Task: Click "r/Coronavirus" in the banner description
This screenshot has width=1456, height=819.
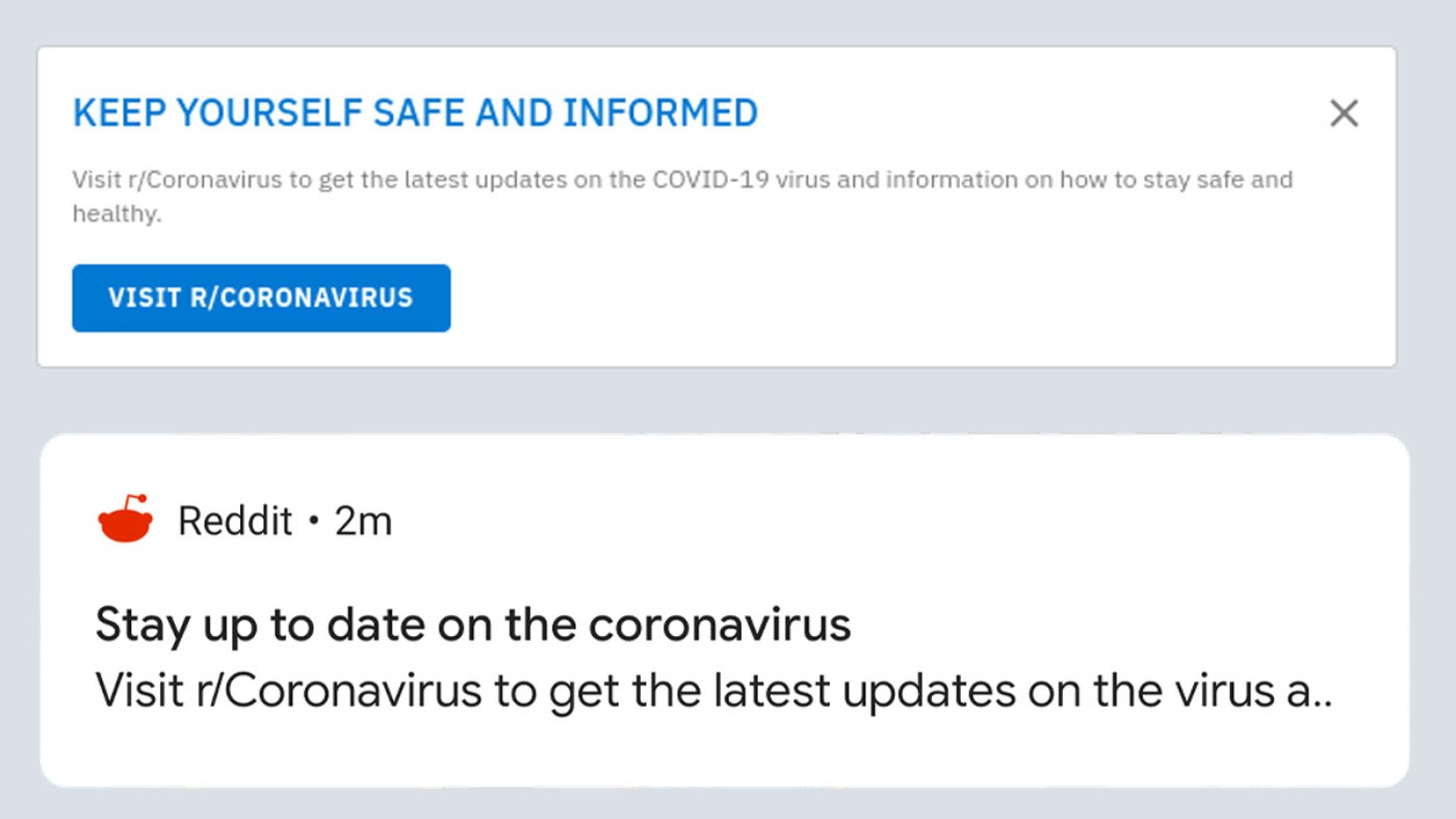Action: [205, 180]
